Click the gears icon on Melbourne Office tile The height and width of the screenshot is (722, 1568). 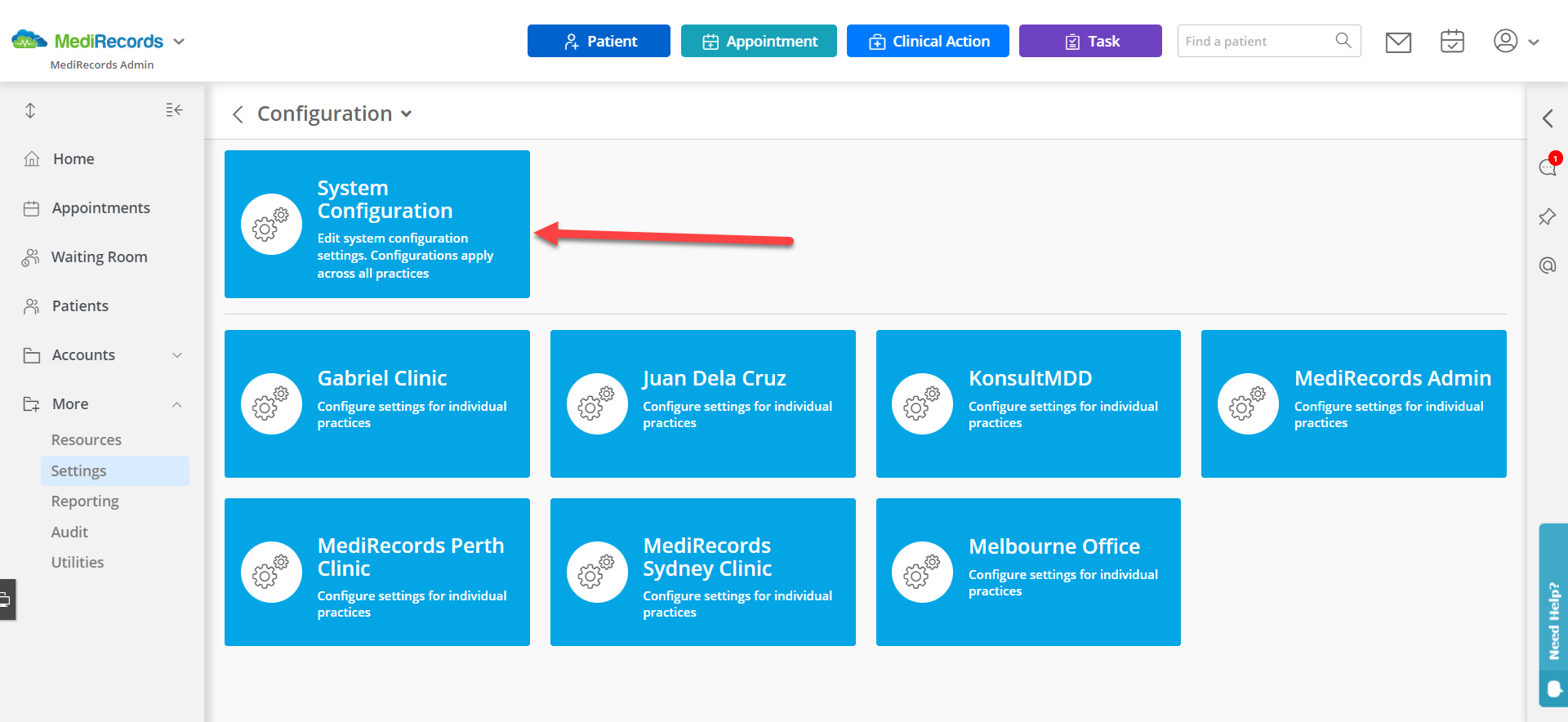[922, 572]
